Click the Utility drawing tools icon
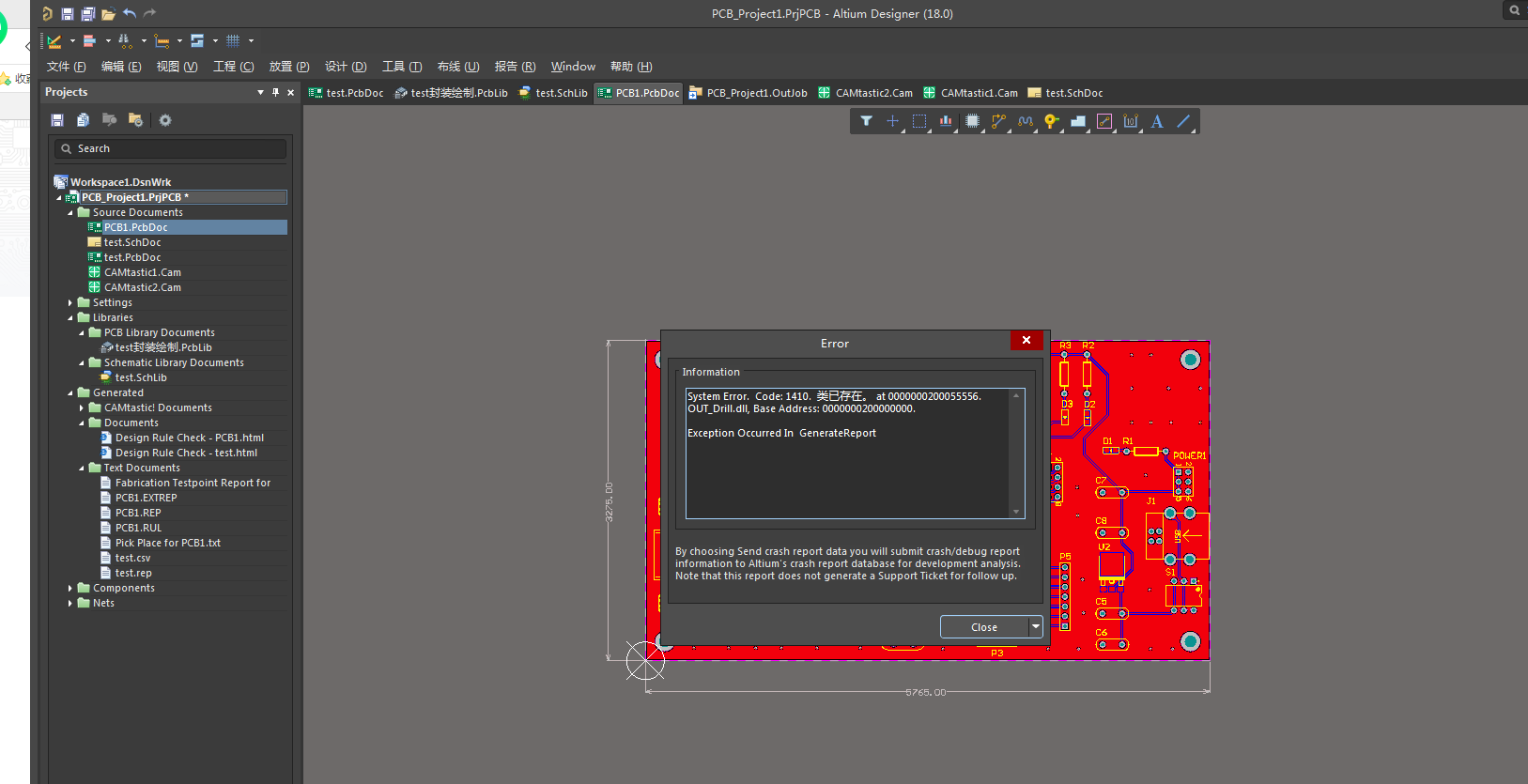 (54, 41)
